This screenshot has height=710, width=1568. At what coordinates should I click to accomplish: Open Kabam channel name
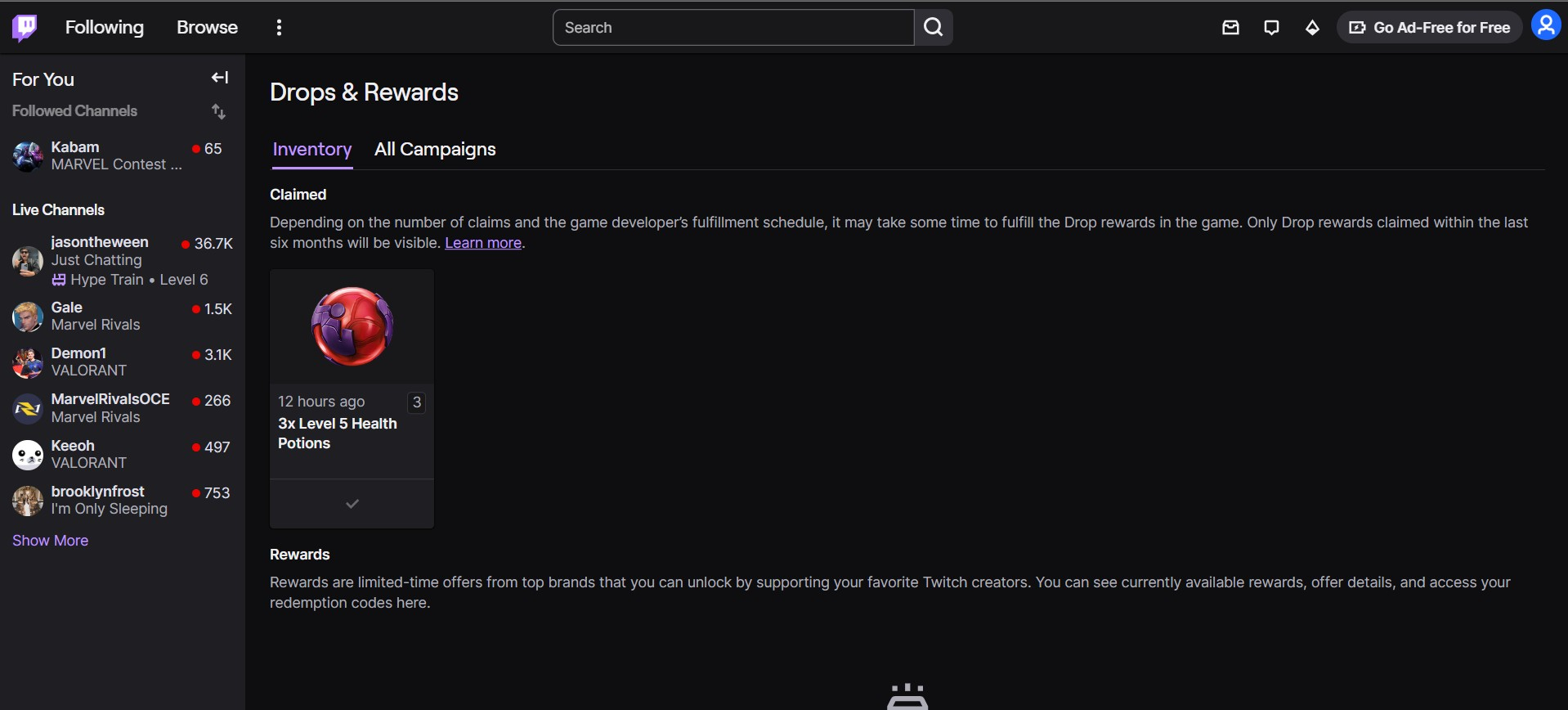click(75, 147)
